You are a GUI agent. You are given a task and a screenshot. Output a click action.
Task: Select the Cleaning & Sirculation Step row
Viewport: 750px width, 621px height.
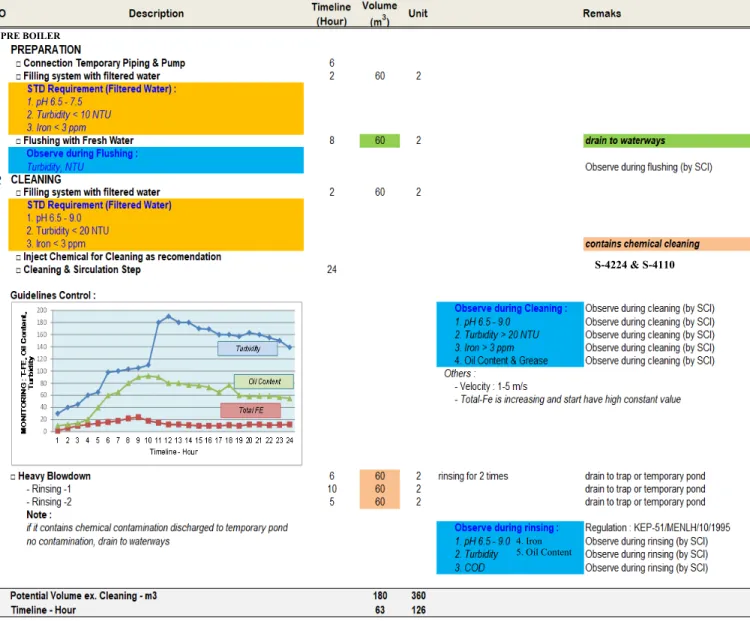tap(82, 270)
